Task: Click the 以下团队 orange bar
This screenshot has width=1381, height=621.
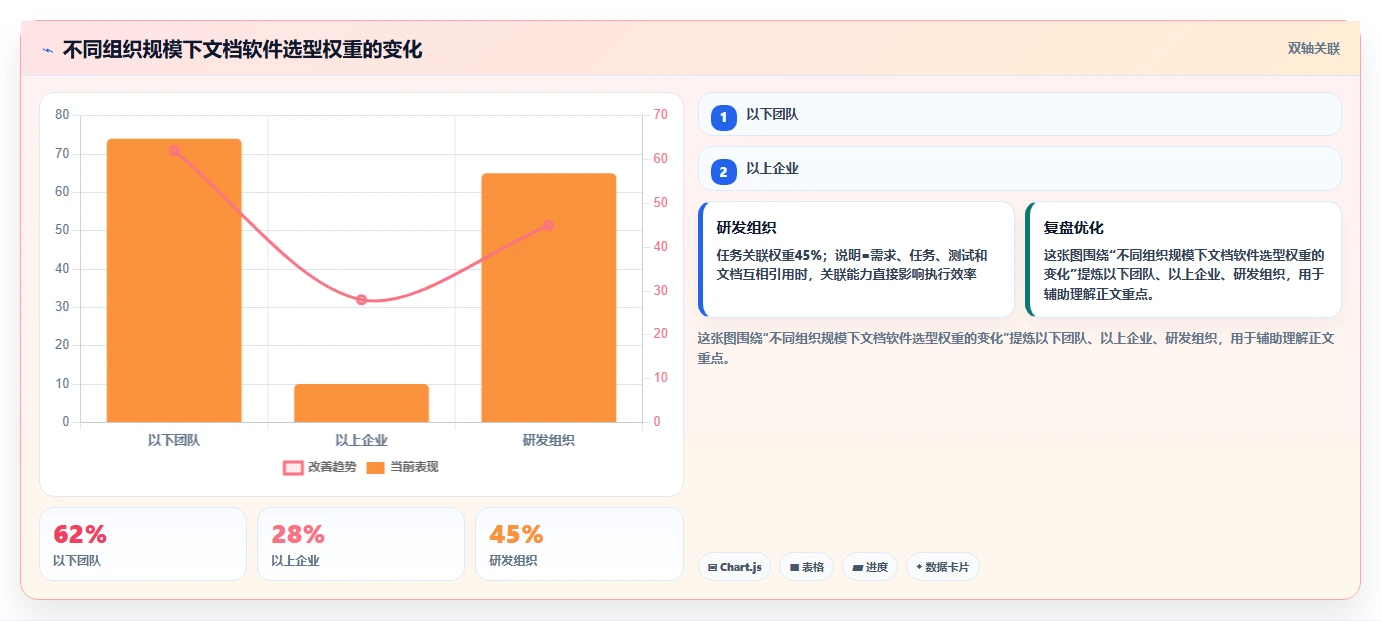Action: (174, 280)
